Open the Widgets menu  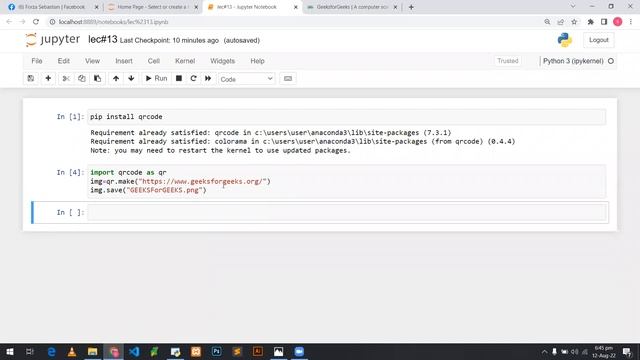pyautogui.click(x=222, y=61)
